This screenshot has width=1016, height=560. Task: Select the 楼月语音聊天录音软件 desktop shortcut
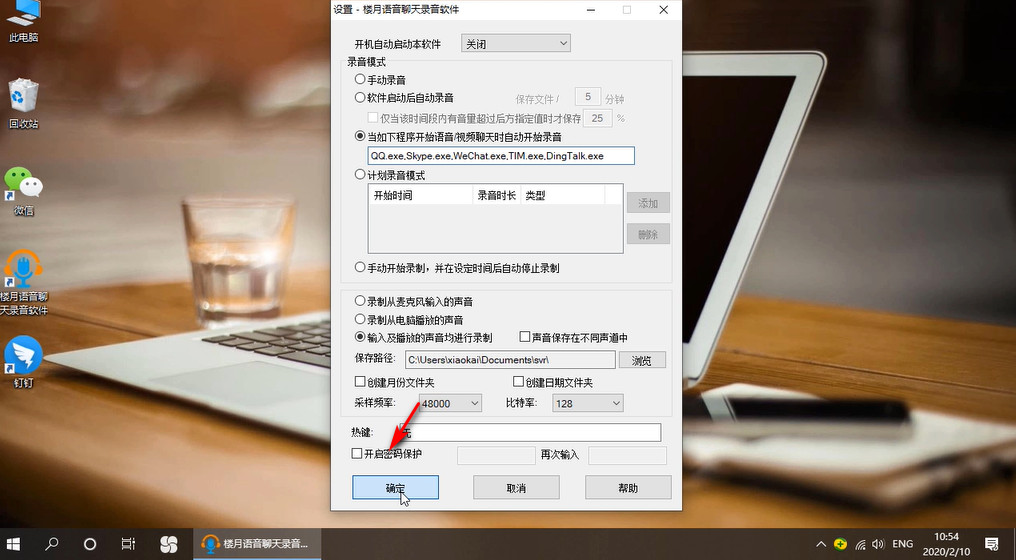(x=23, y=283)
